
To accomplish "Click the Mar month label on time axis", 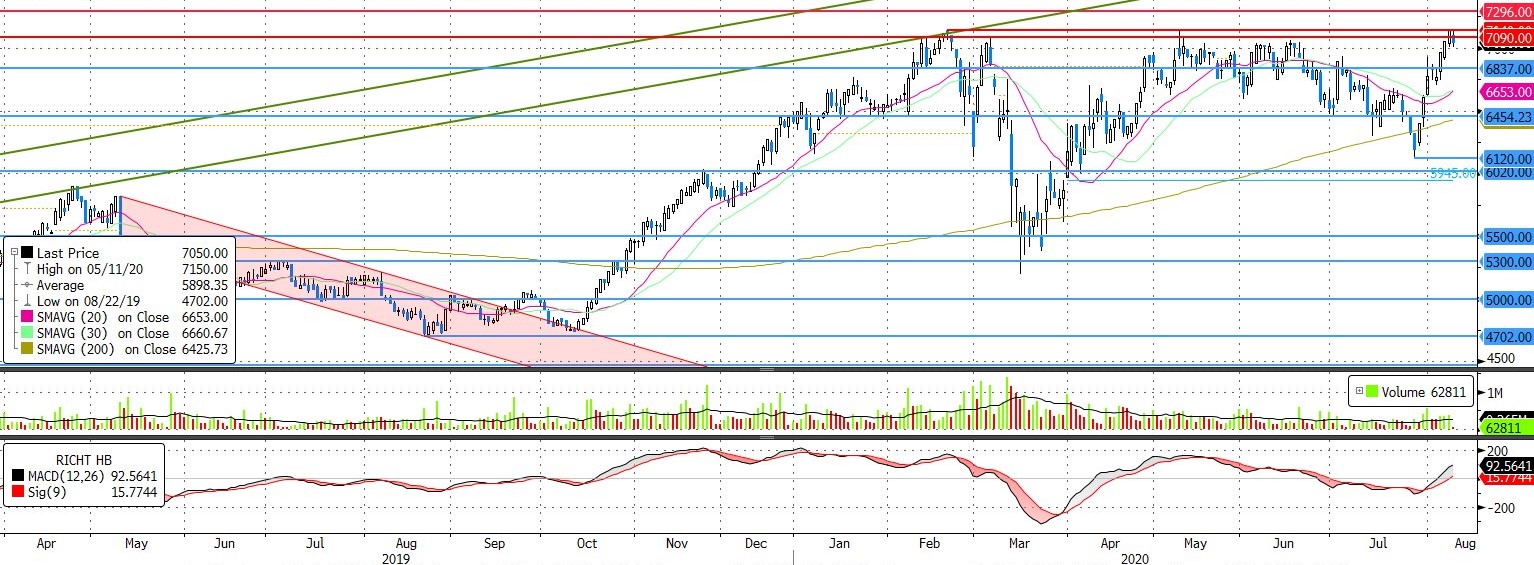I will point(1019,545).
